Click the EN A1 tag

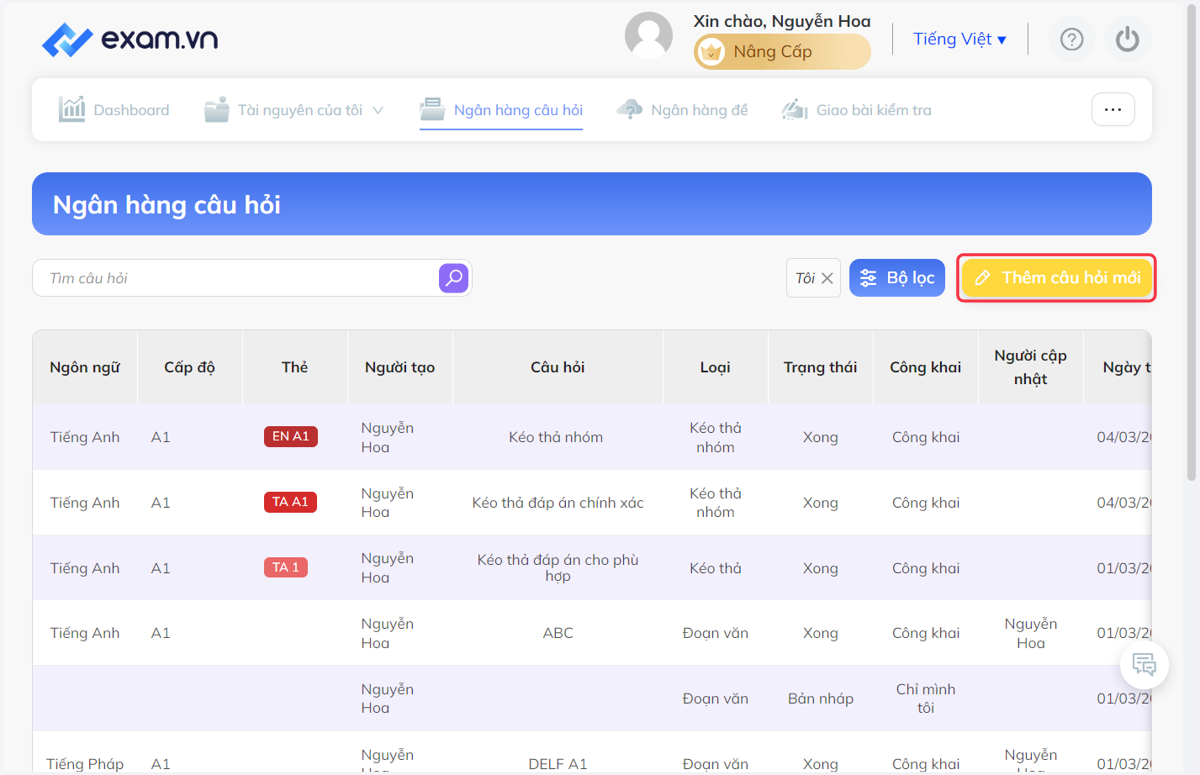click(291, 436)
